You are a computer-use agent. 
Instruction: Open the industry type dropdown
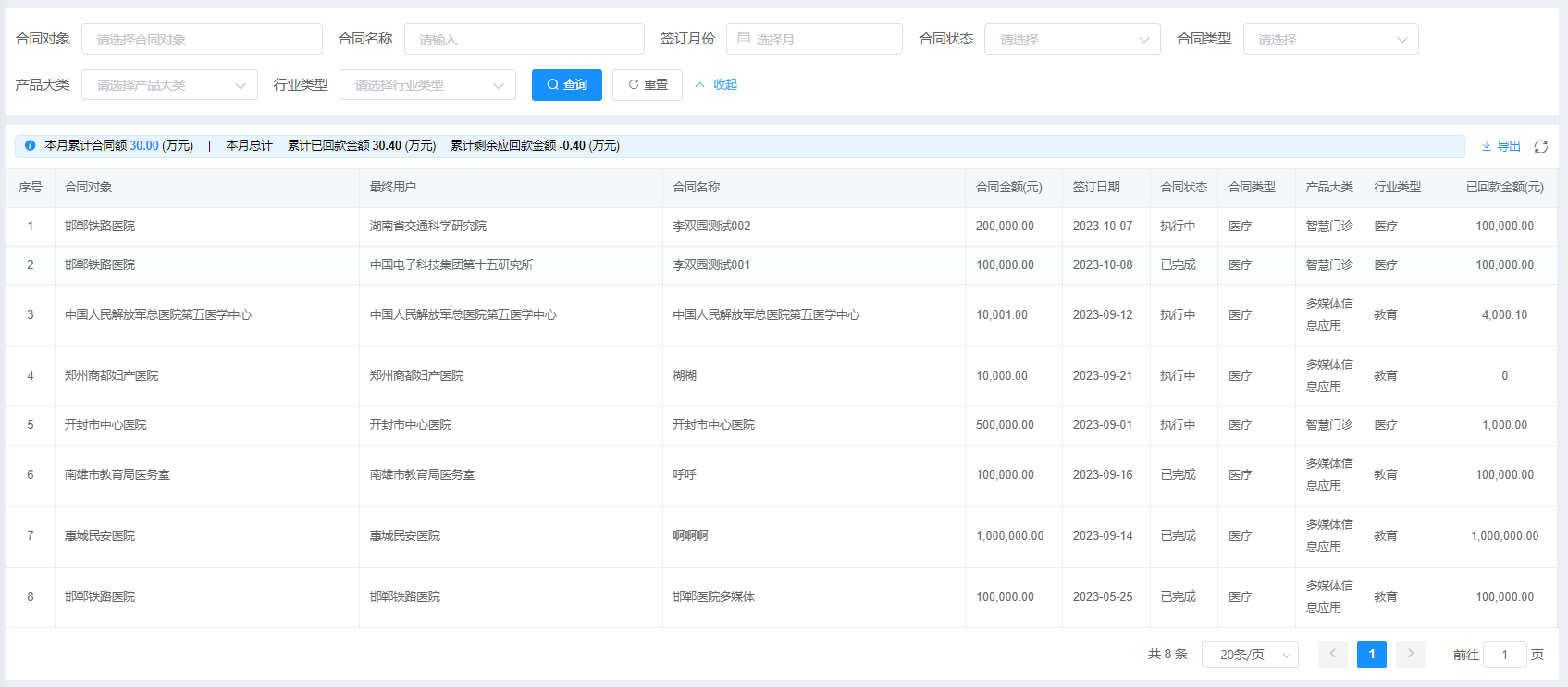click(427, 85)
